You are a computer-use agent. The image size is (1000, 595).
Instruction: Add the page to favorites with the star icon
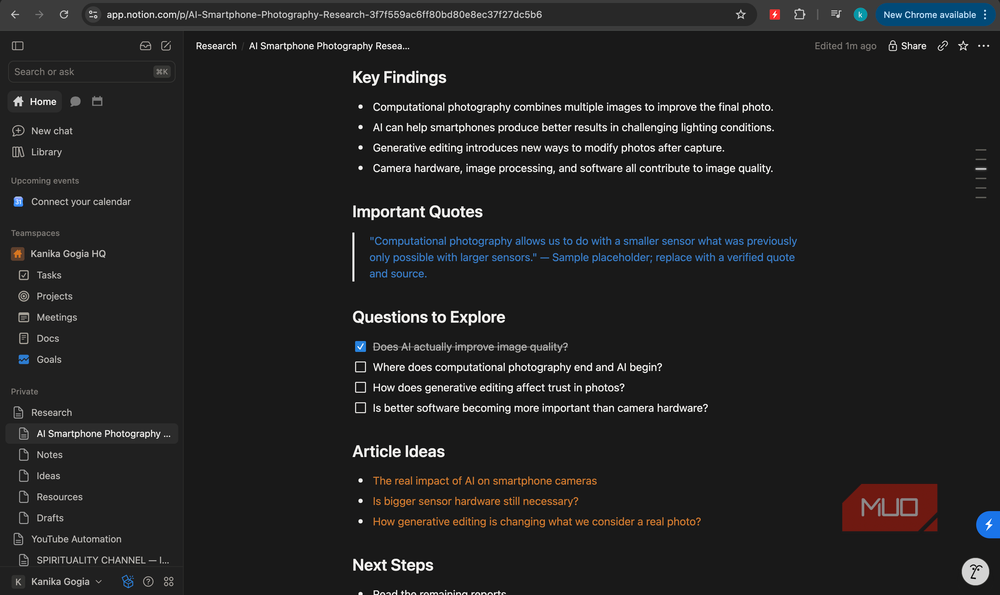[x=963, y=46]
